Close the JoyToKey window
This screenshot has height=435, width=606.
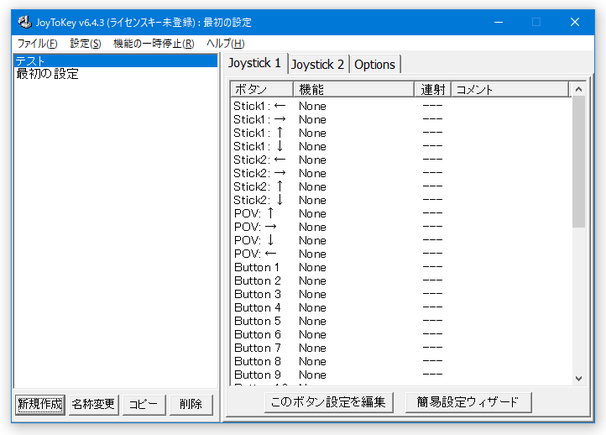click(575, 22)
